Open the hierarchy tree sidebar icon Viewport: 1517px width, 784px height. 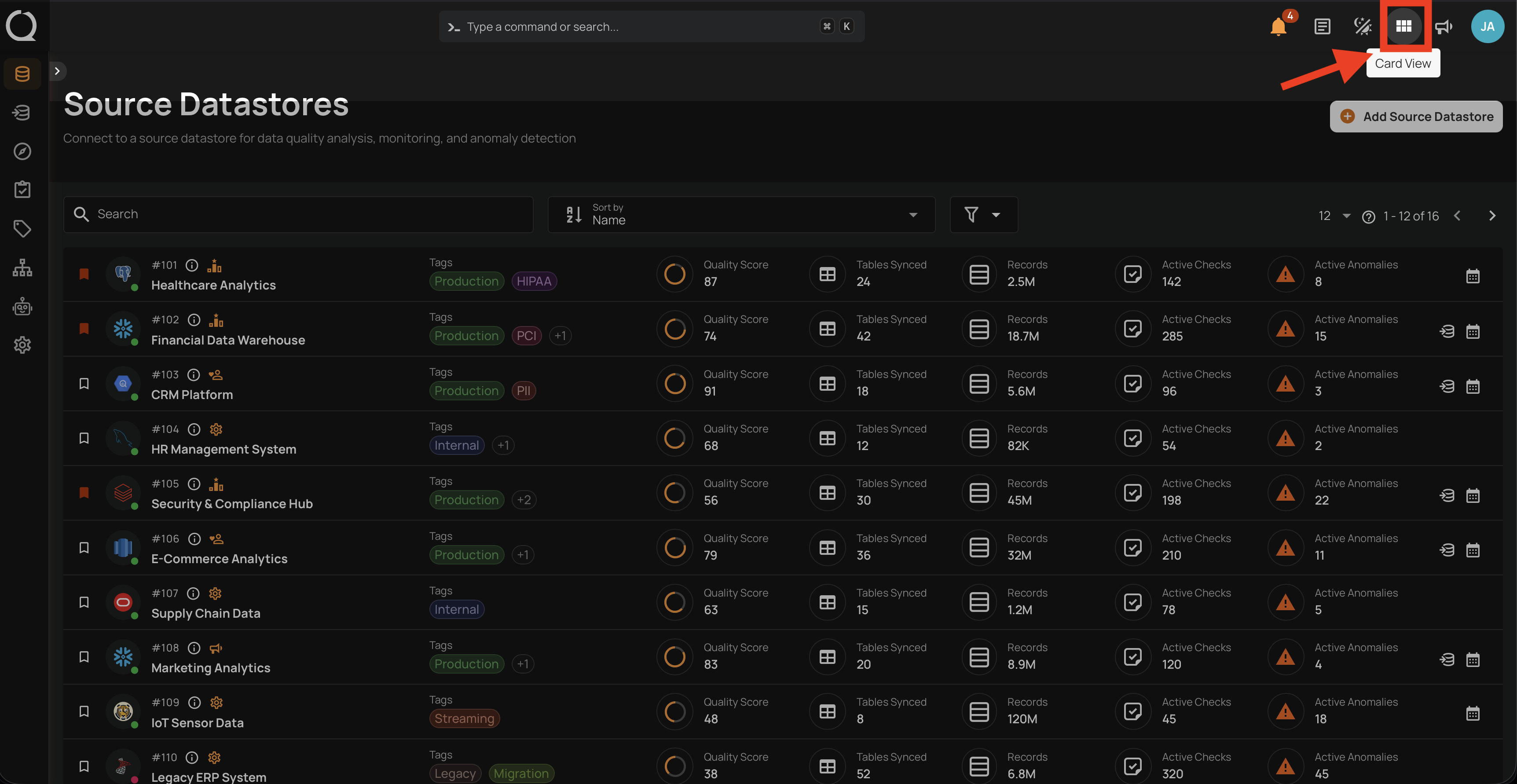point(22,267)
